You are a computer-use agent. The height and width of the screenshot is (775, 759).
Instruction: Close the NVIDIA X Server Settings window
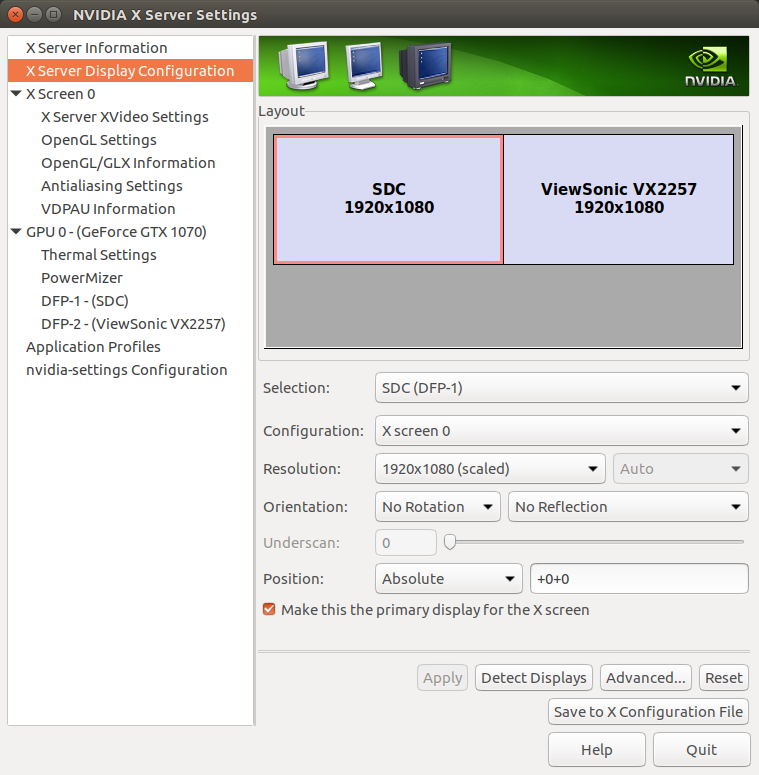tap(15, 14)
